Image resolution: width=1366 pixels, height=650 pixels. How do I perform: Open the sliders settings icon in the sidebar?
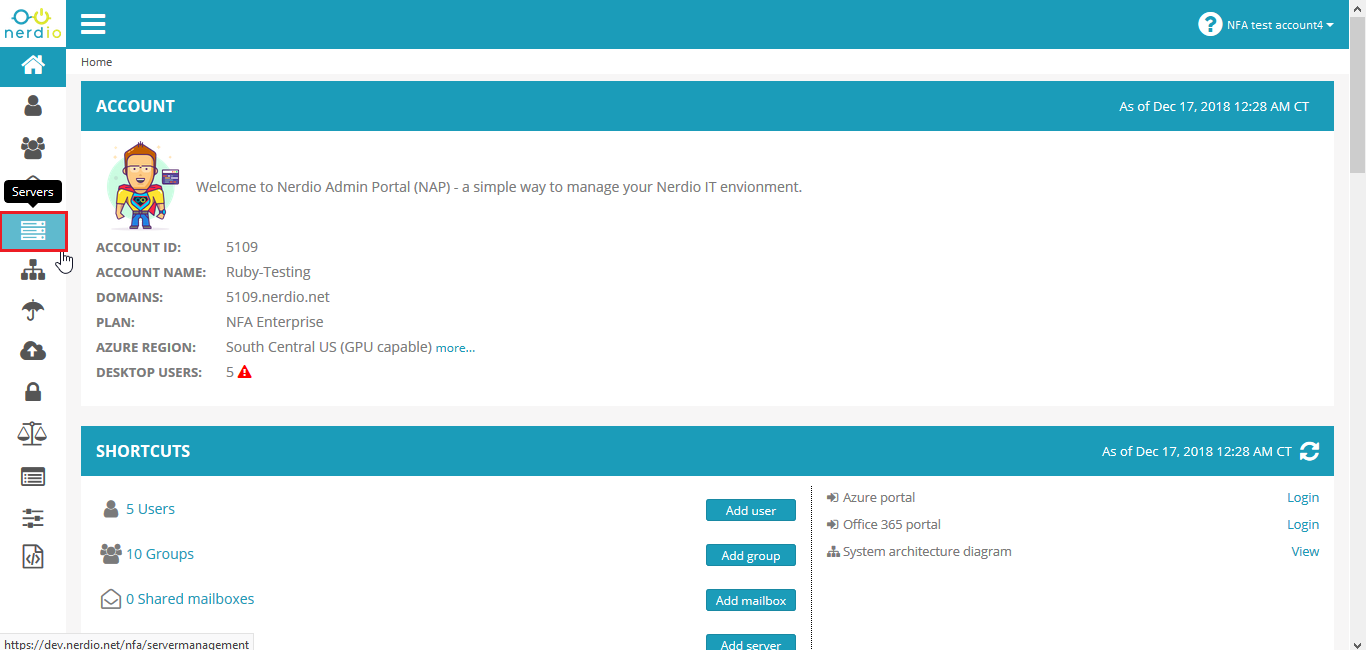tap(33, 518)
